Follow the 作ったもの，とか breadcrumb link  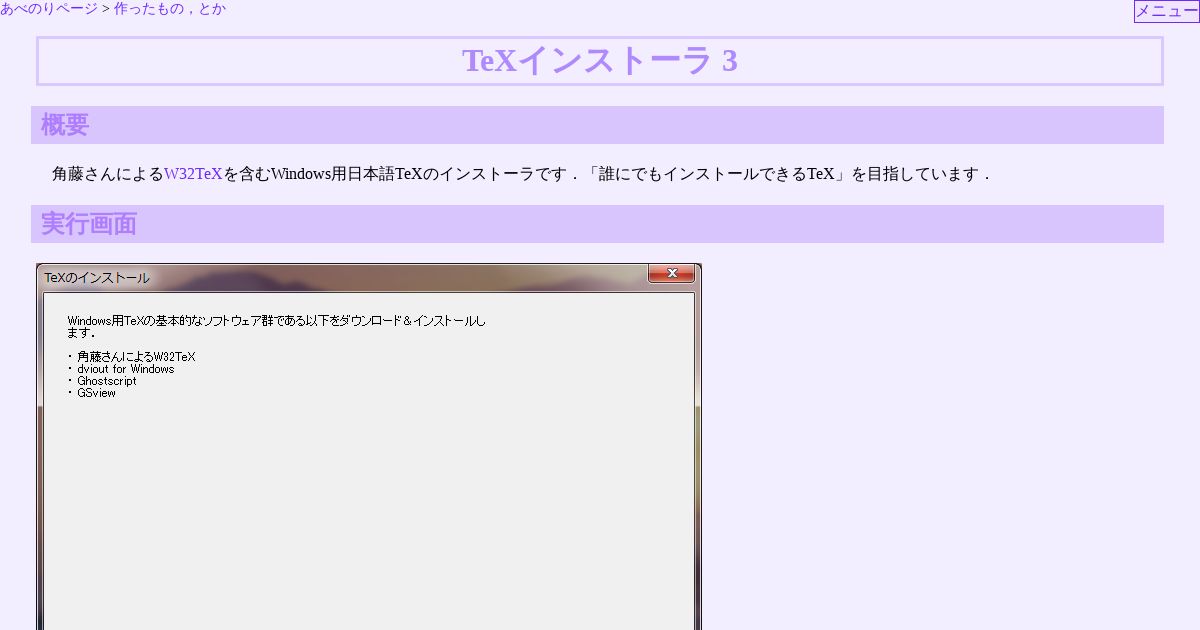[170, 9]
